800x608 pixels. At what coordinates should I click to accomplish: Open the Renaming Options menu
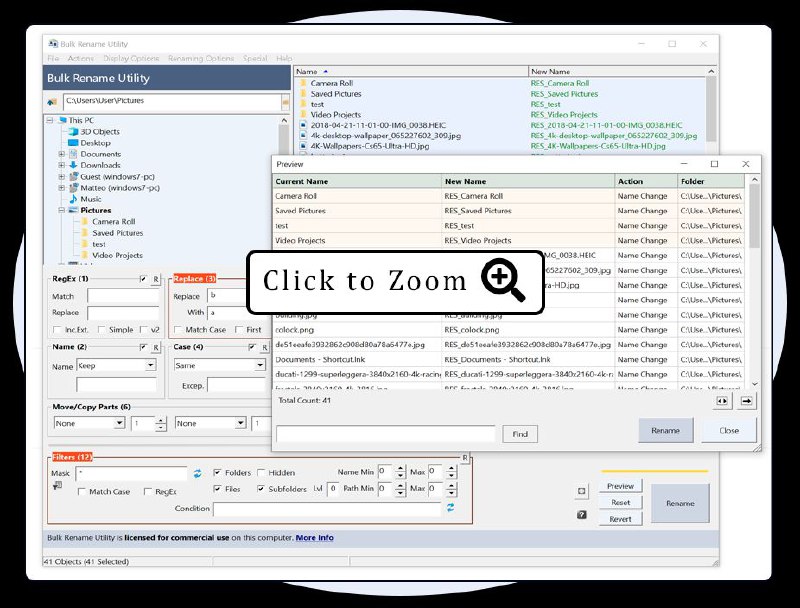click(201, 58)
